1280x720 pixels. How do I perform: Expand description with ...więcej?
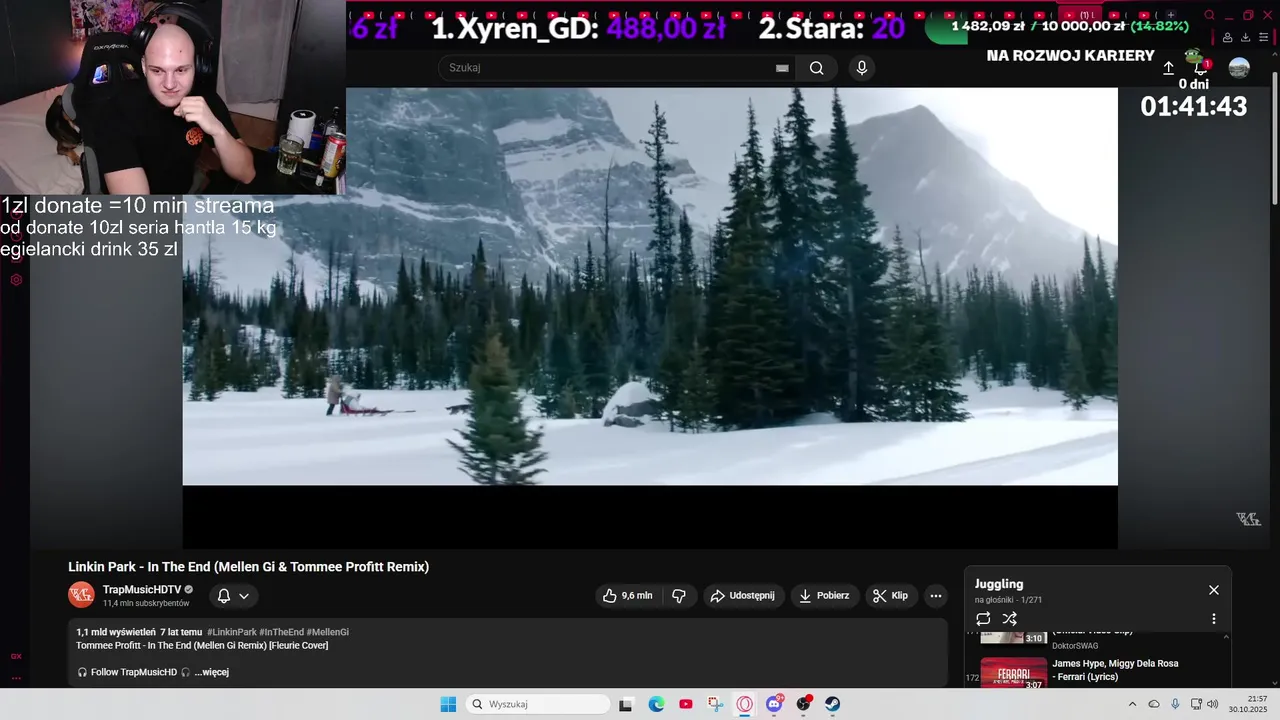[x=212, y=672]
